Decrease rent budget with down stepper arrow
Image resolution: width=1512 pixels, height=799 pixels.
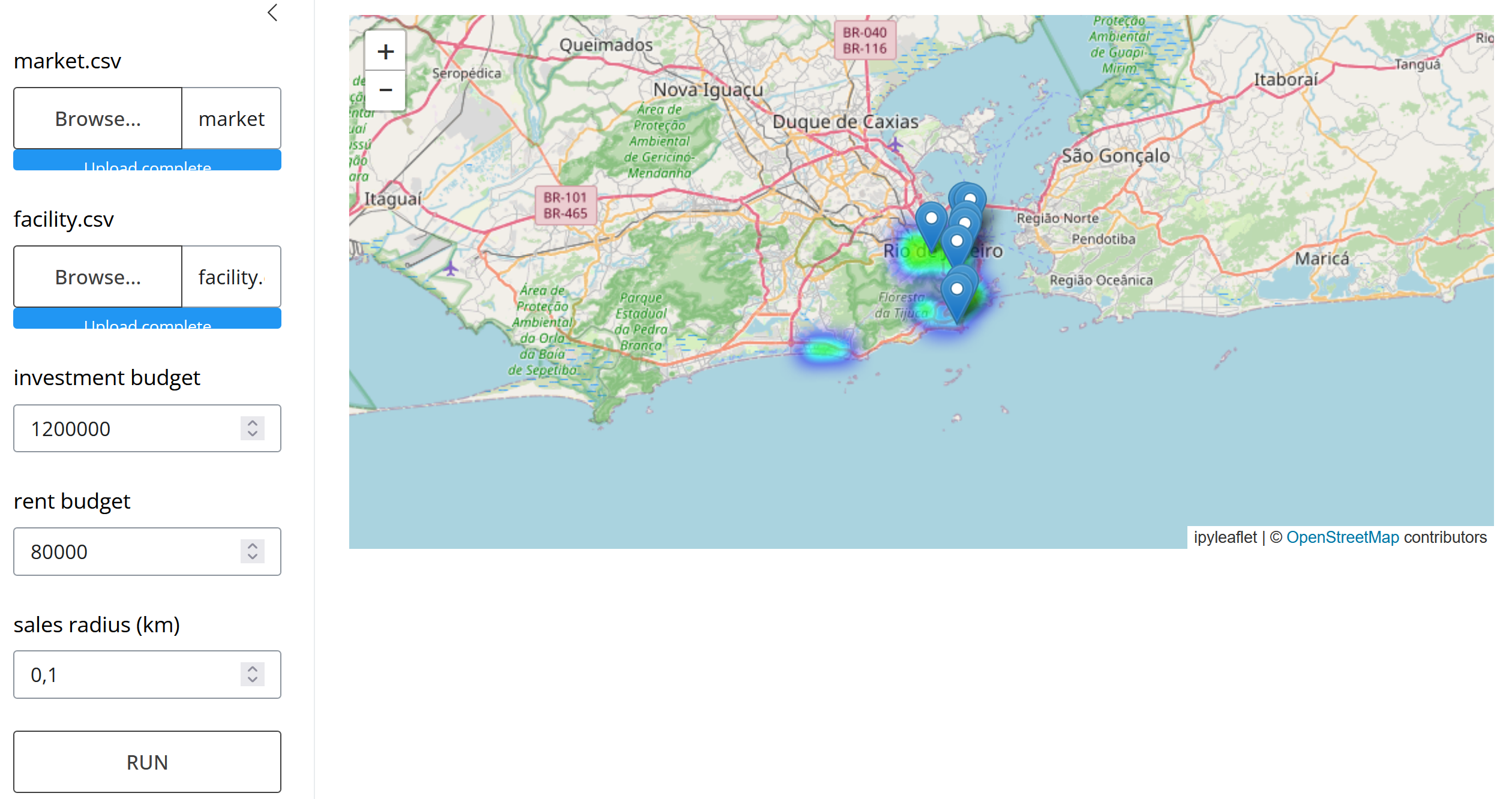coord(253,557)
